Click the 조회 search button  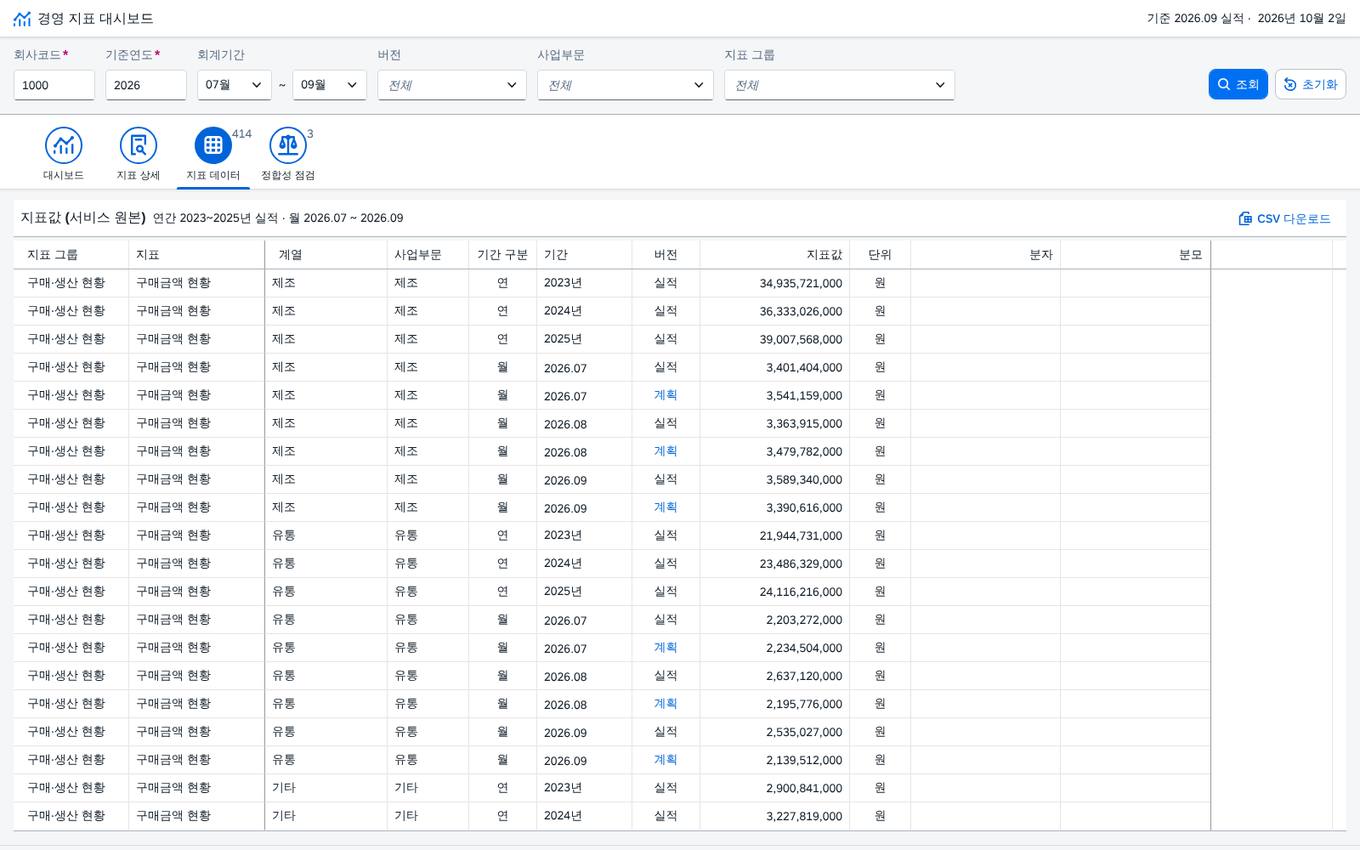pyautogui.click(x=1238, y=85)
